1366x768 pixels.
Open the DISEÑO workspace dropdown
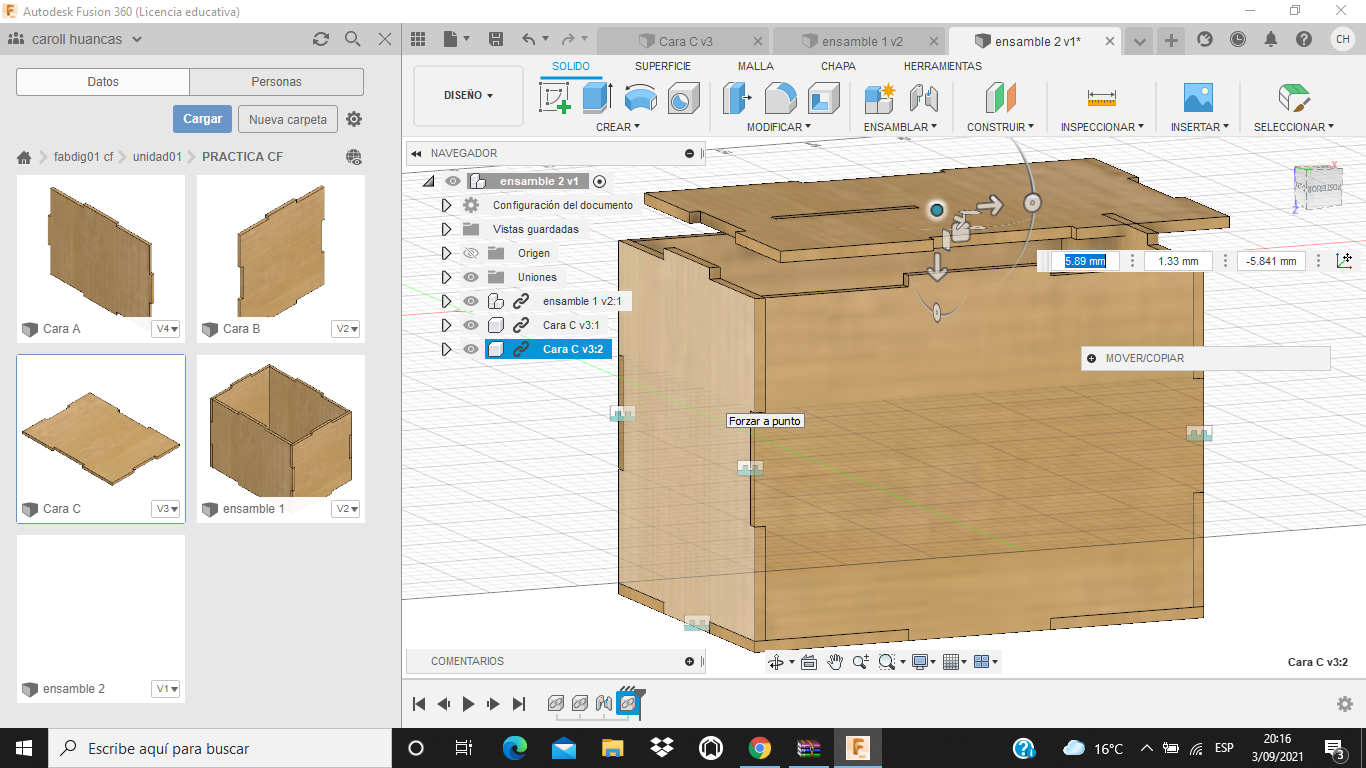[x=468, y=96]
